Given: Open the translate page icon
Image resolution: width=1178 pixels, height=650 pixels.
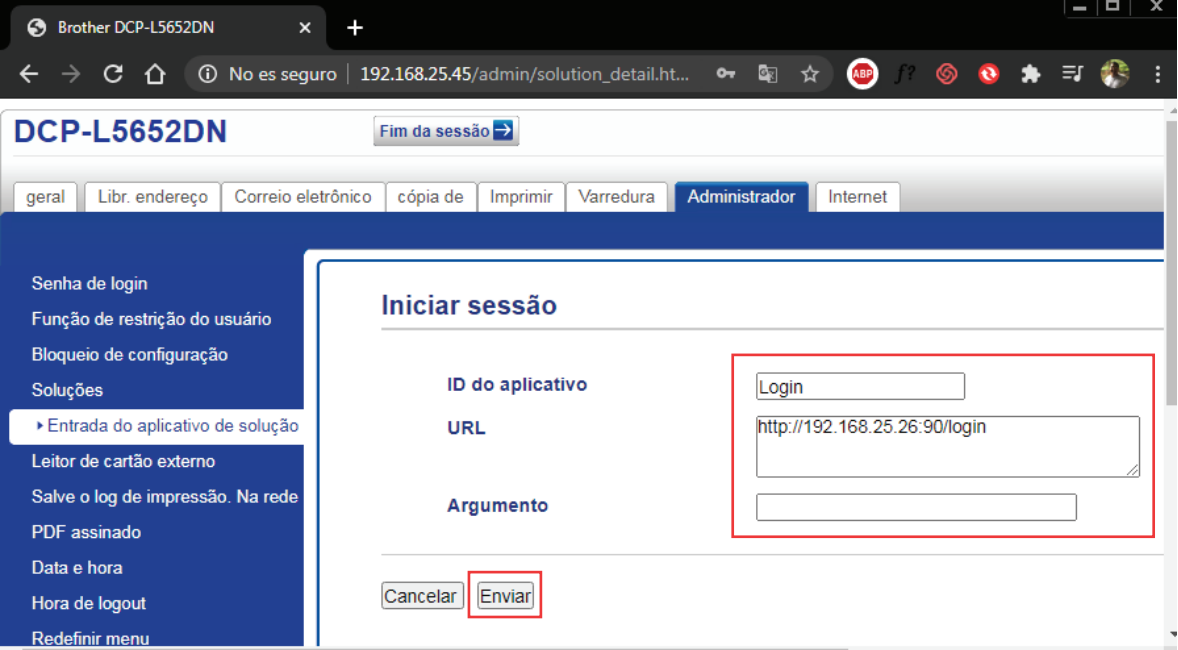Looking at the screenshot, I should 768,74.
